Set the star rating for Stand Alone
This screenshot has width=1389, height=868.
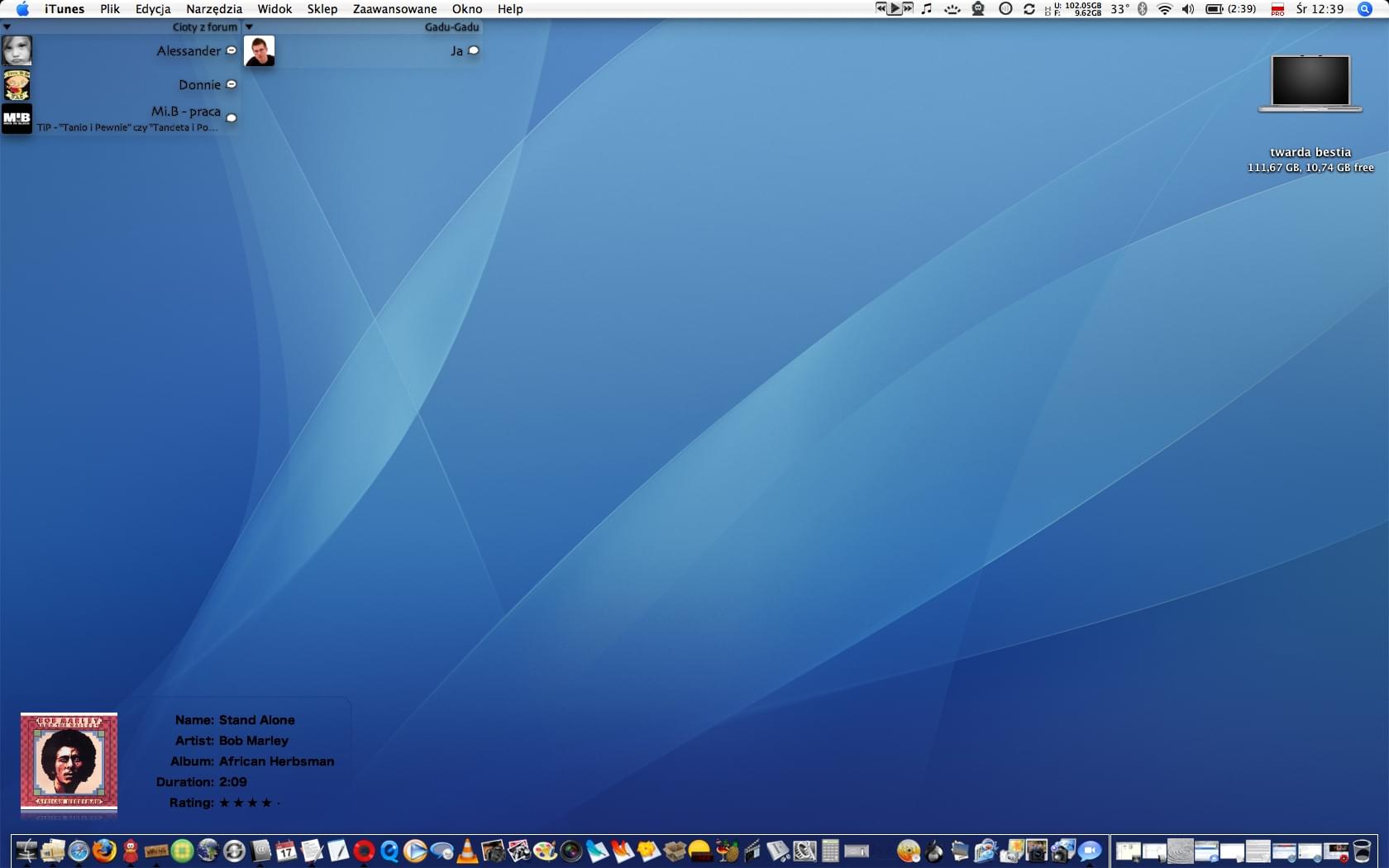[249, 803]
